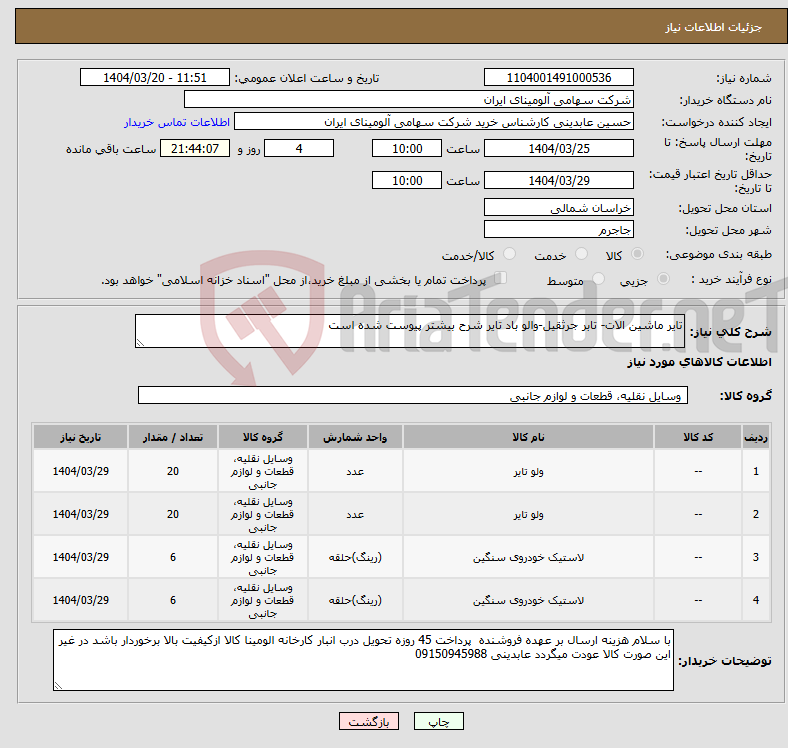Click item name ولو تایر in row 1
This screenshot has width=788, height=748.
[528, 472]
